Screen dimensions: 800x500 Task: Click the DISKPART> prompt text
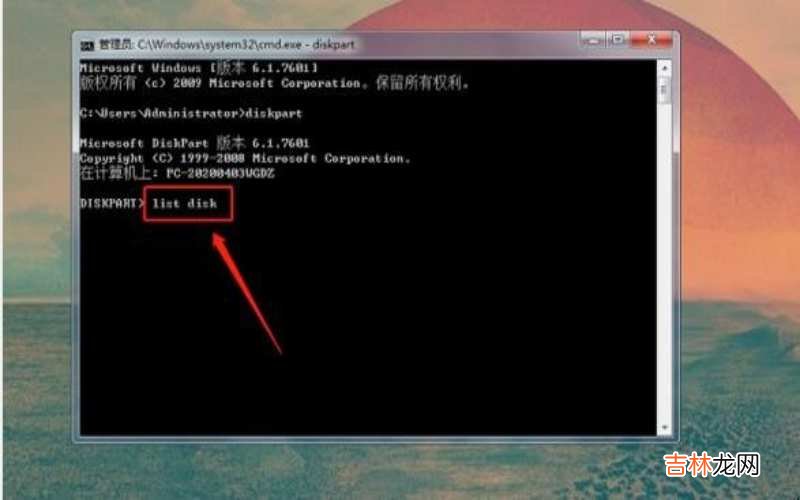pos(112,203)
